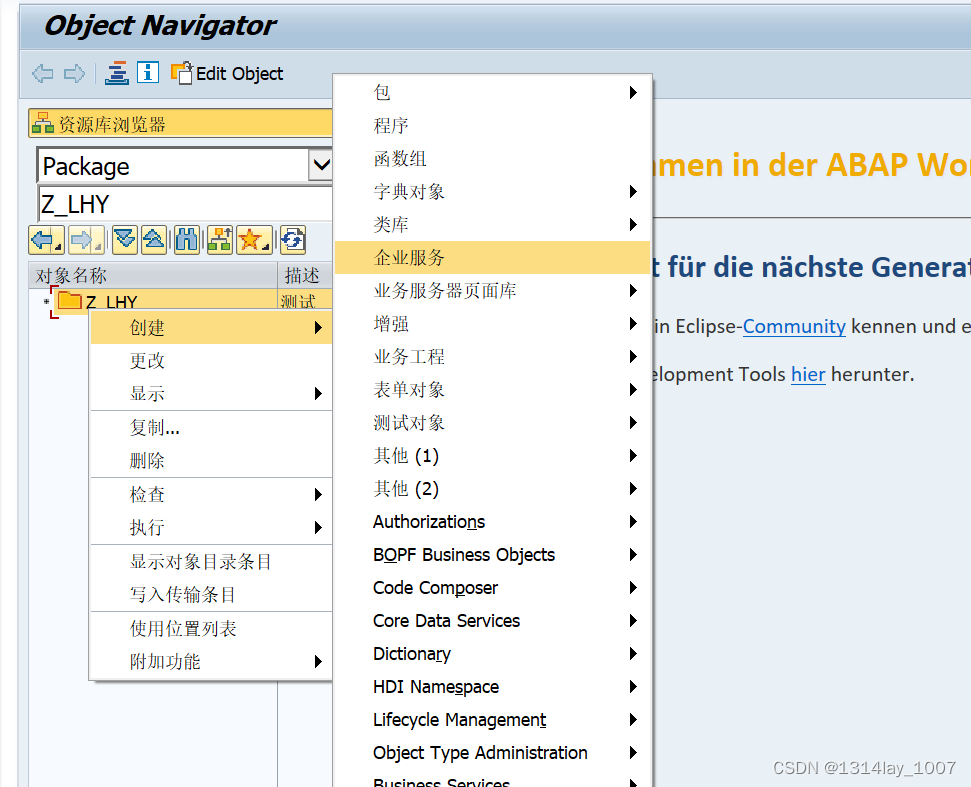
Task: Expand the Z_LHY tree node
Action: tap(46, 302)
